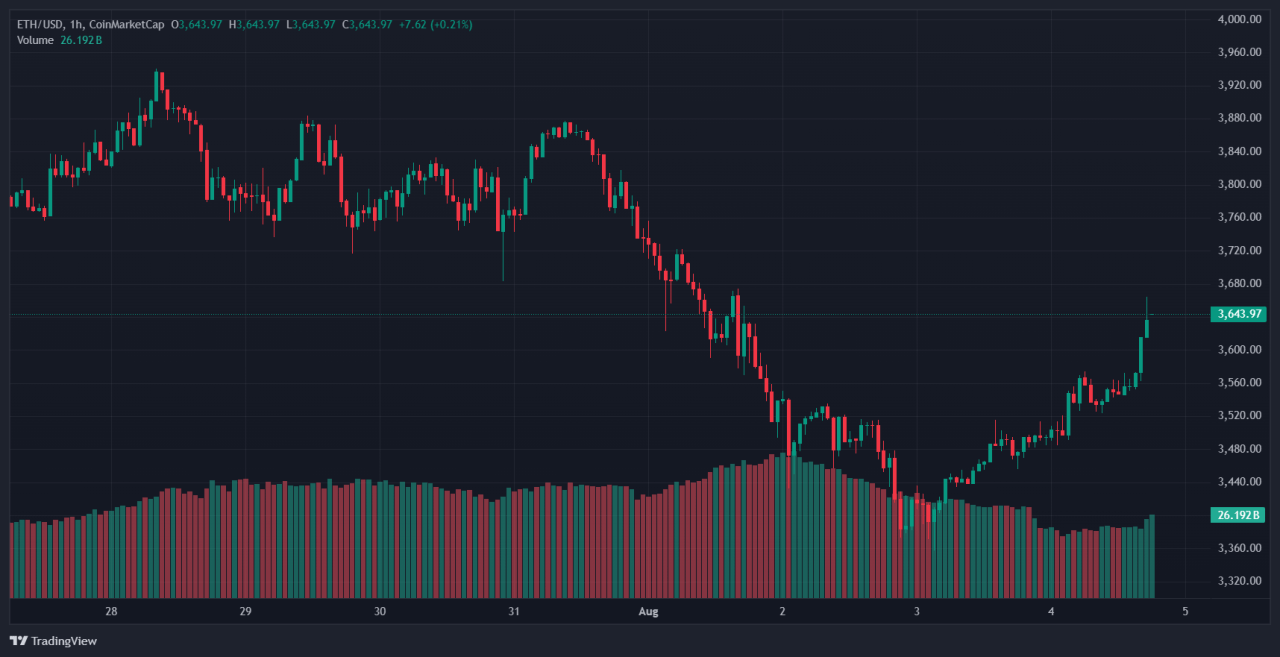Click the 4,000.00 price axis label
The width and height of the screenshot is (1280, 657).
click(1238, 19)
